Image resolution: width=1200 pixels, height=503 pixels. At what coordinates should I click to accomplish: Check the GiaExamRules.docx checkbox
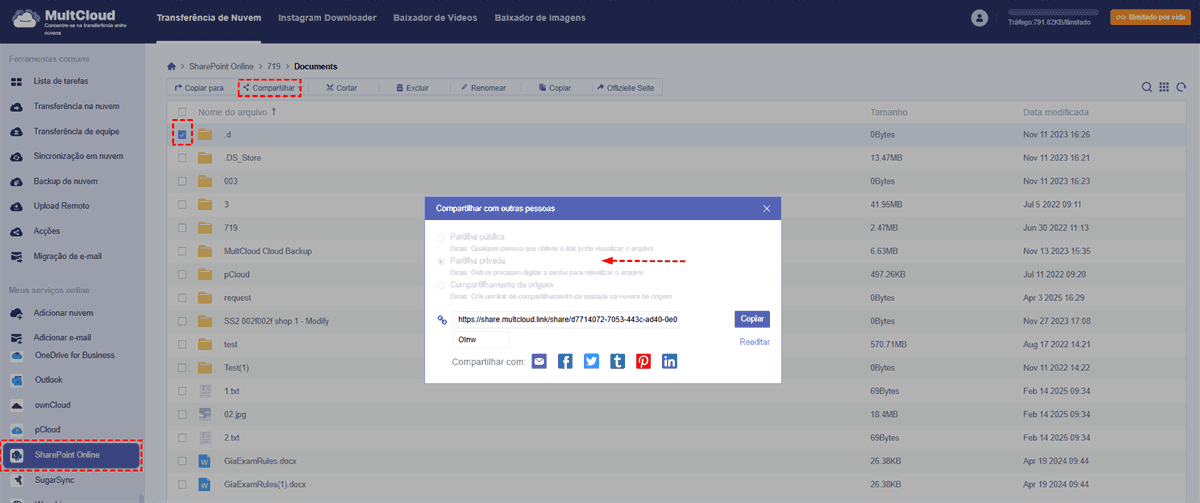(181, 461)
